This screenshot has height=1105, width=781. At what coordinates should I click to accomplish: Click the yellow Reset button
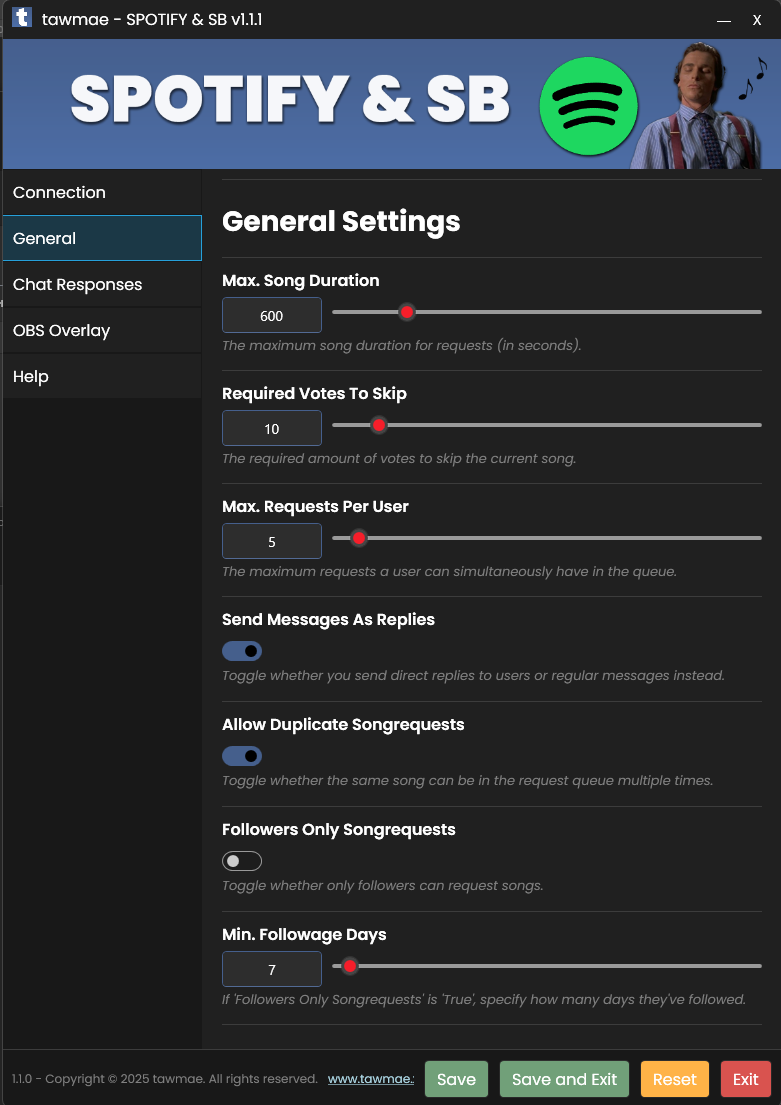point(675,1079)
